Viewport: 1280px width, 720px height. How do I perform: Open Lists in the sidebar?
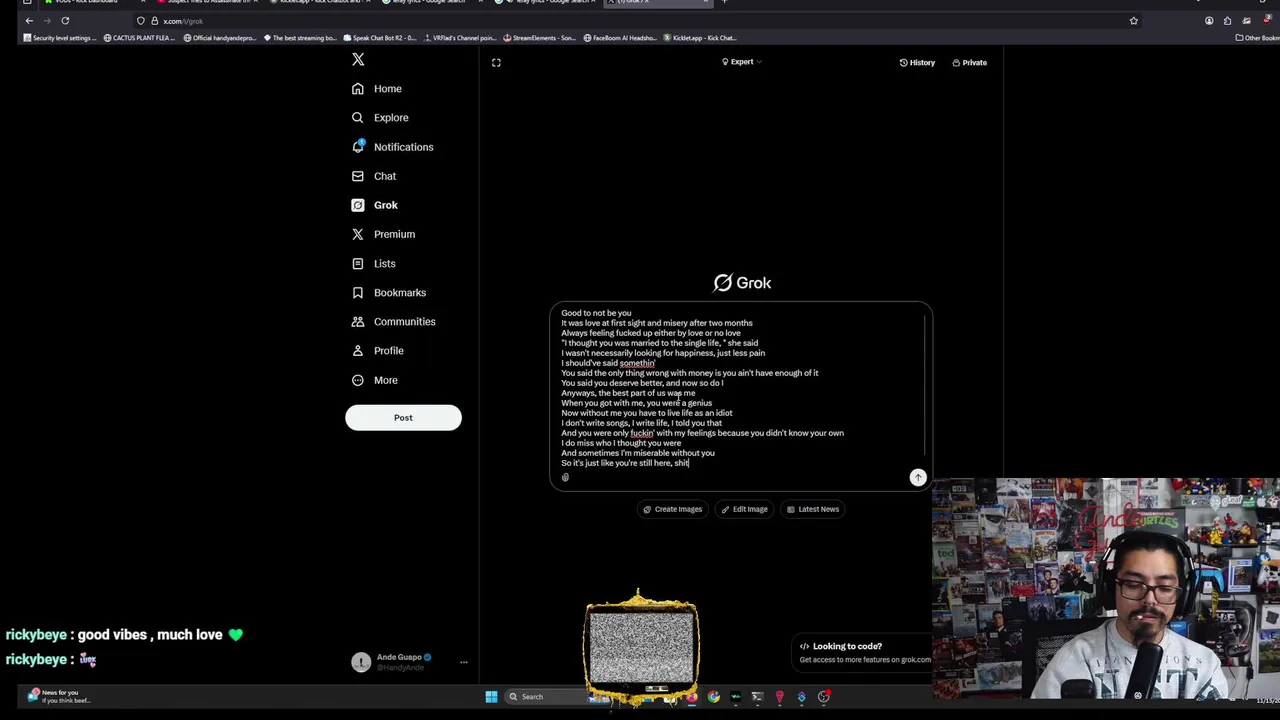(373, 263)
